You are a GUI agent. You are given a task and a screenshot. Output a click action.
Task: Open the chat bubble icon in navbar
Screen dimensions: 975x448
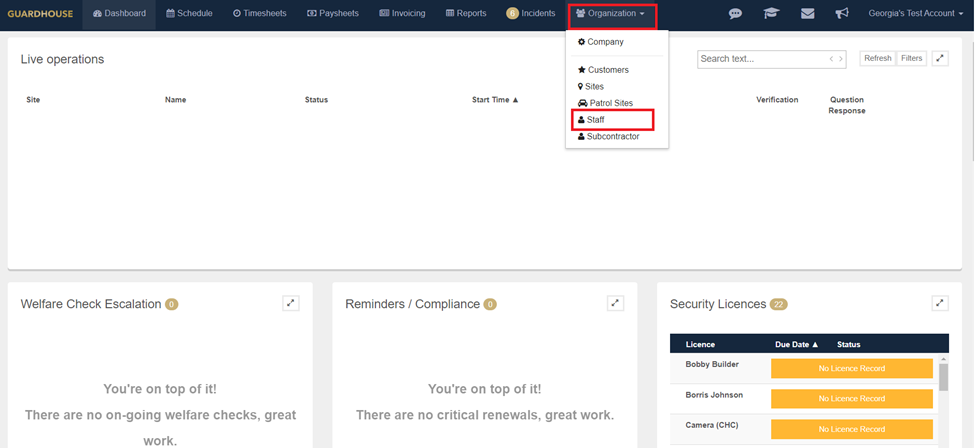click(x=736, y=14)
